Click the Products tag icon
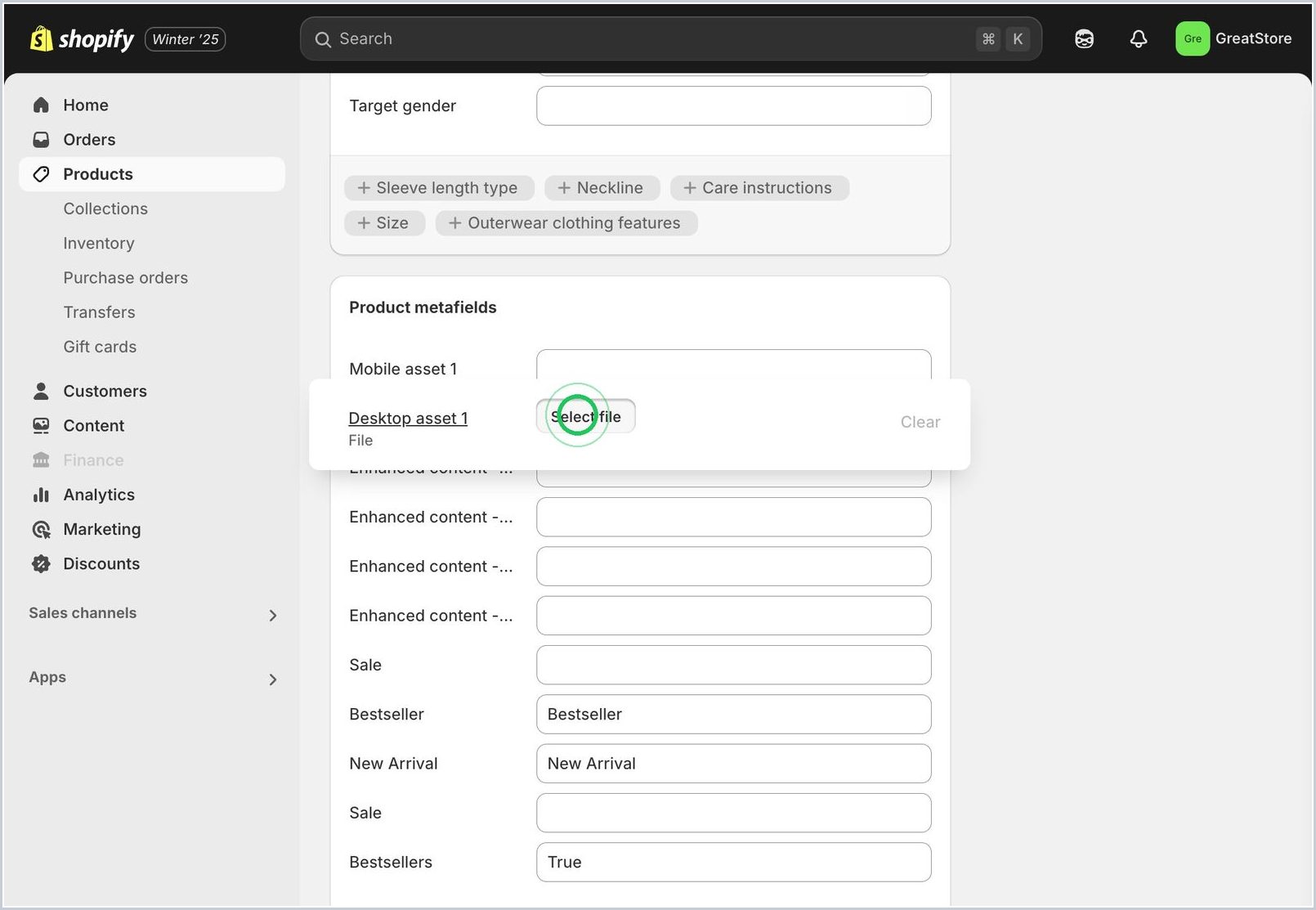This screenshot has height=910, width=1316. pyautogui.click(x=41, y=174)
